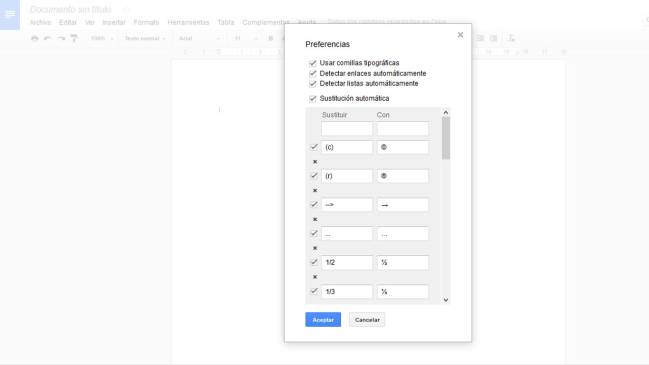The height and width of the screenshot is (365, 649).
Task: Edit the ½ replacement field
Action: (403, 262)
